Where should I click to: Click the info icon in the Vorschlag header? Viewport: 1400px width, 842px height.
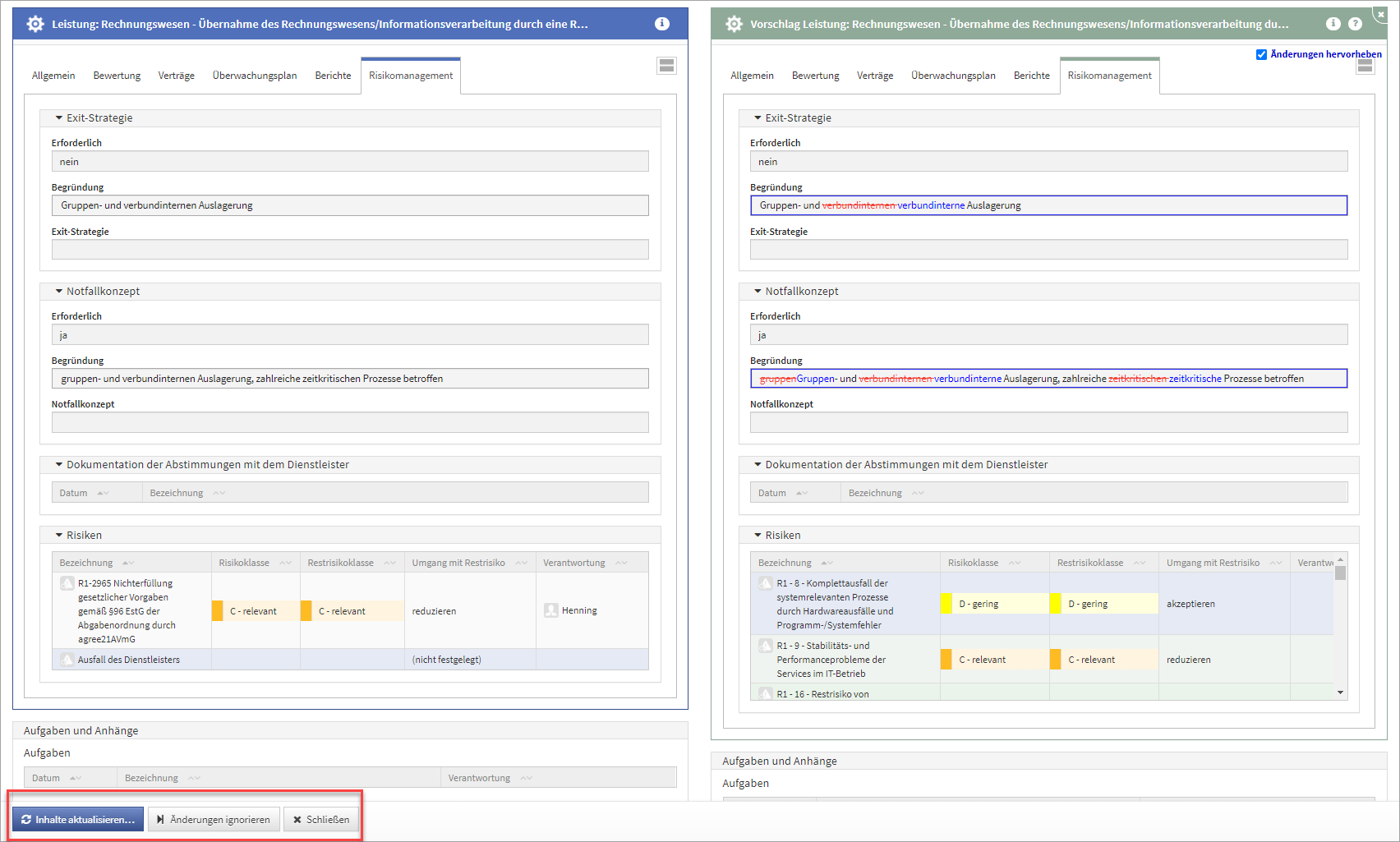pos(1333,24)
